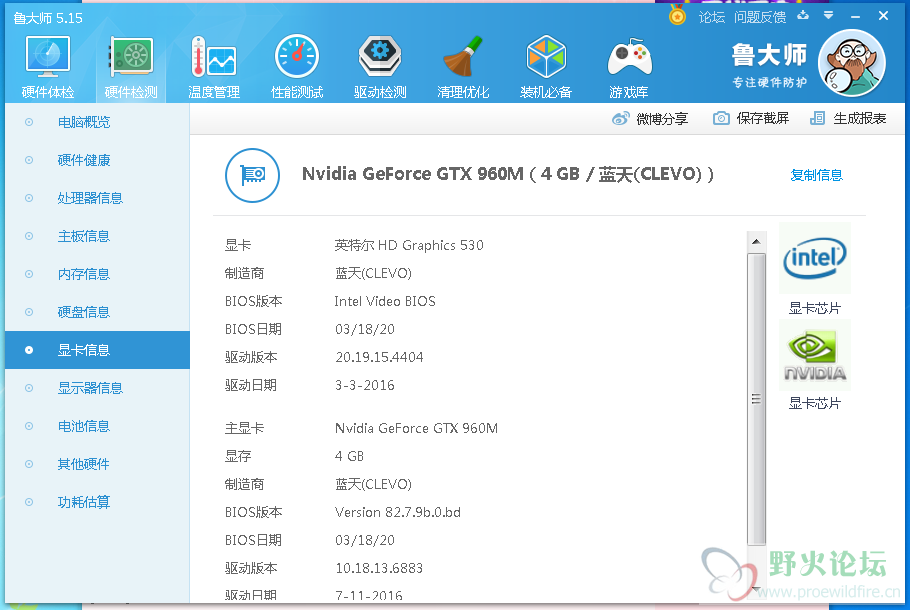
Task: Click the camera icon for 保存截屏
Action: 721,118
